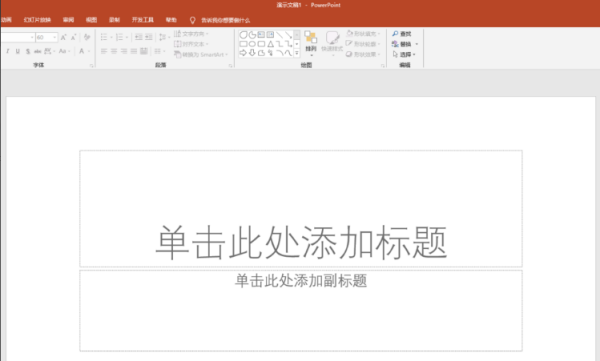
Task: Pick the straight line shape
Action: 279,35
